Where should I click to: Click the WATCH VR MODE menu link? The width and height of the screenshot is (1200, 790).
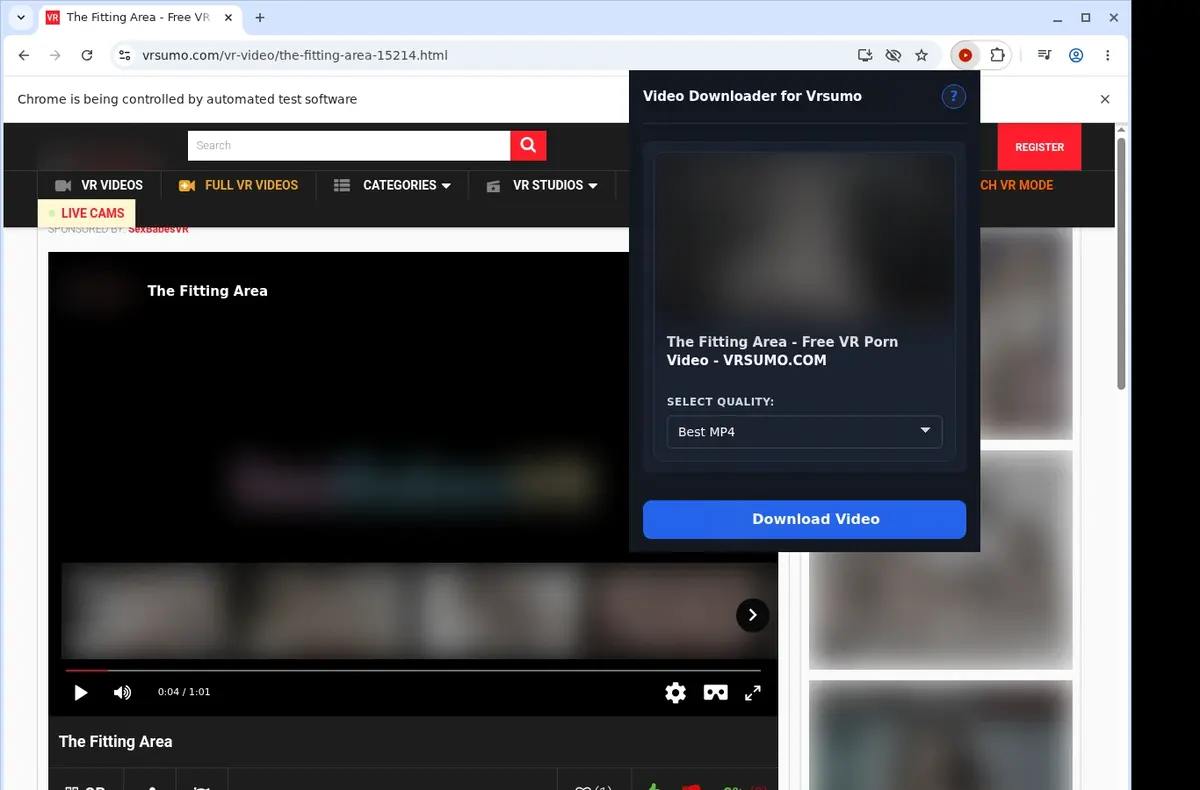click(1016, 185)
